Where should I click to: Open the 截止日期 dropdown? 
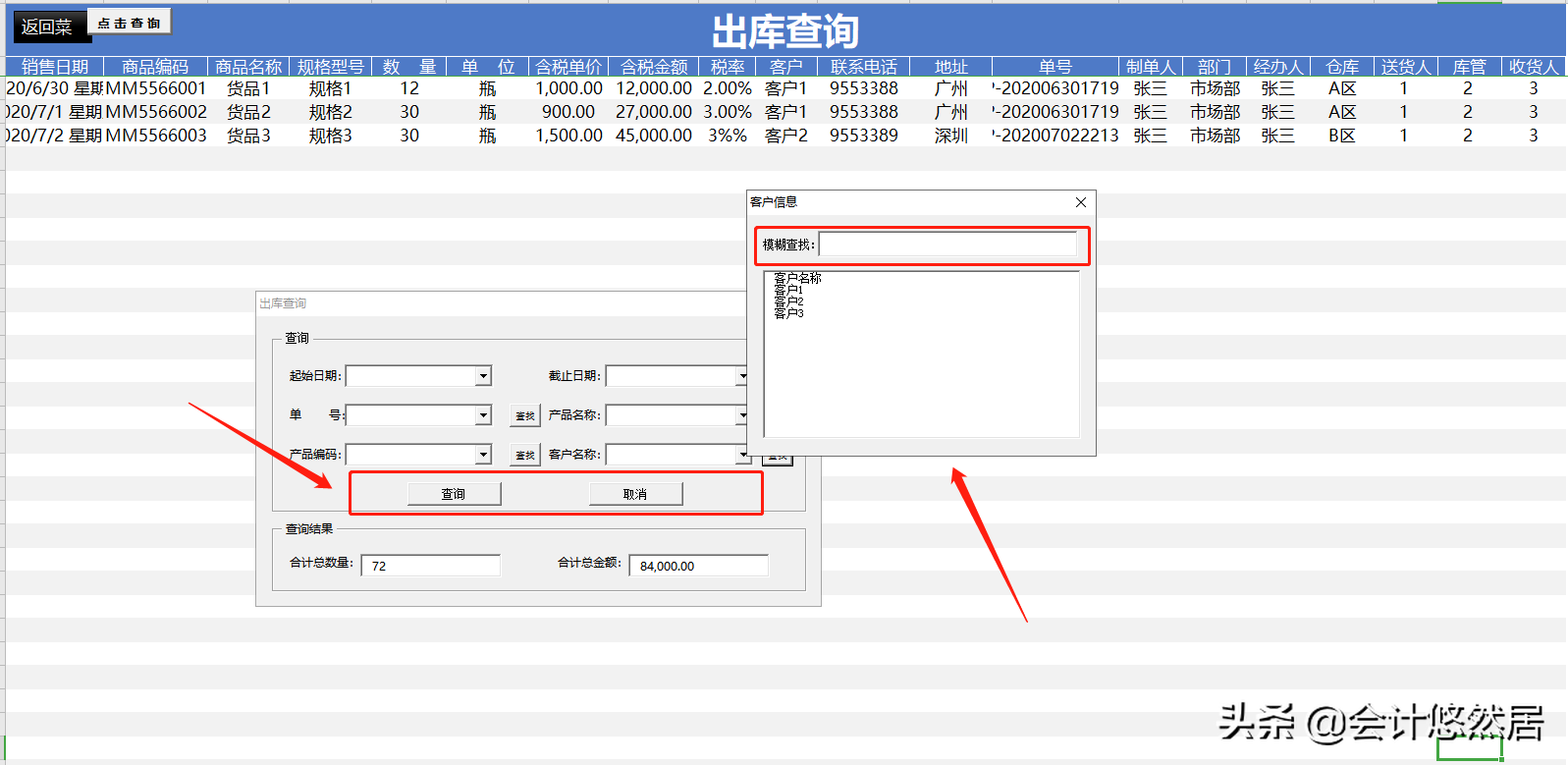pos(742,376)
